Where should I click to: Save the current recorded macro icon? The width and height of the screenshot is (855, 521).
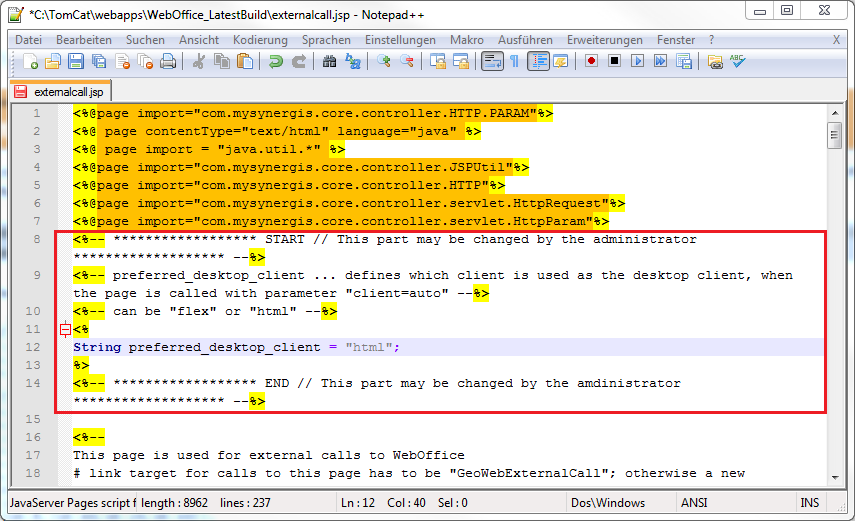(x=684, y=62)
